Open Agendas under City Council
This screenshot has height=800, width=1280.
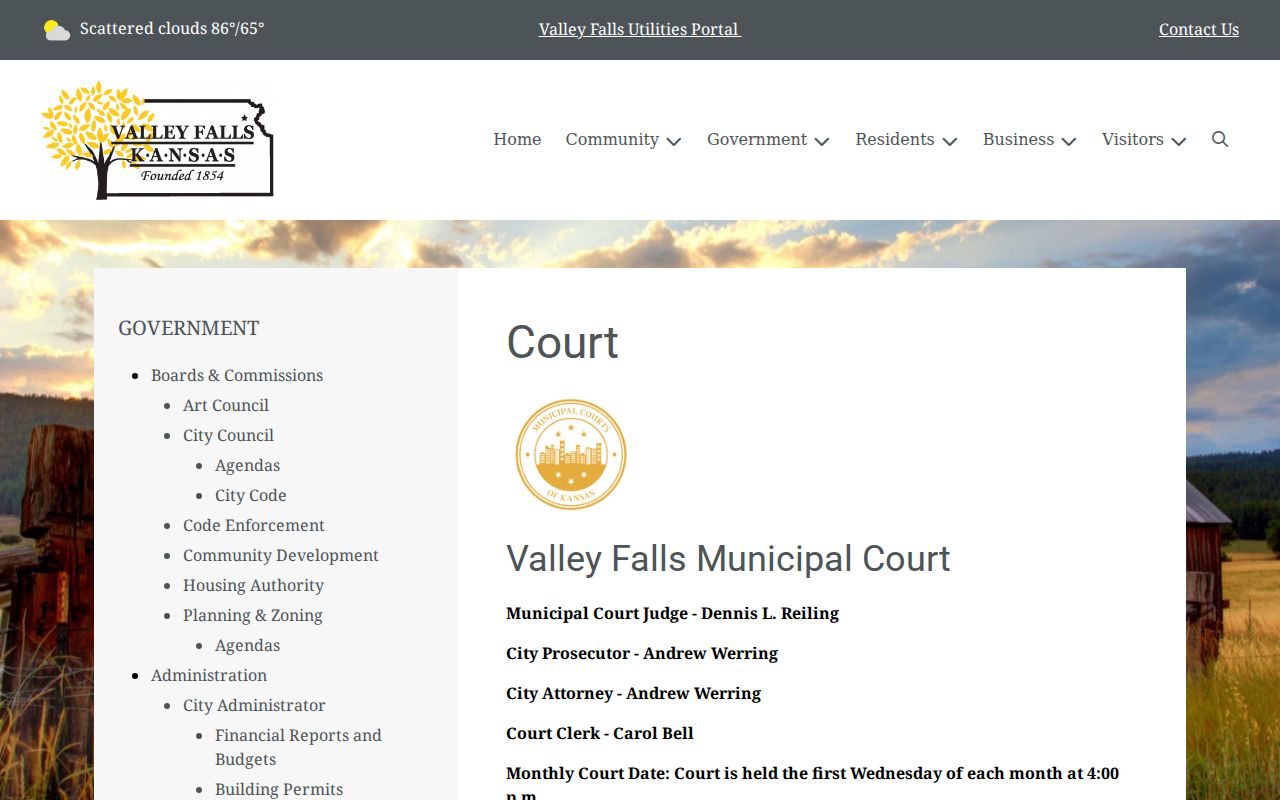[x=247, y=465]
